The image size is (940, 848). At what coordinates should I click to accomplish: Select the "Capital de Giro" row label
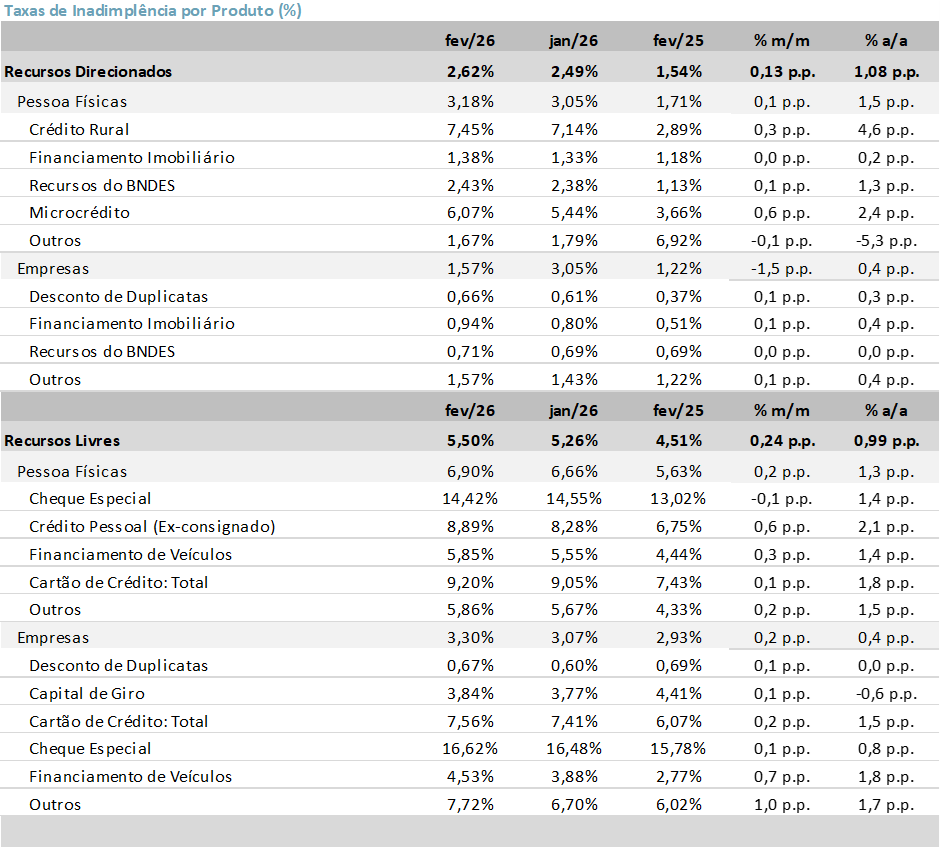(86, 693)
